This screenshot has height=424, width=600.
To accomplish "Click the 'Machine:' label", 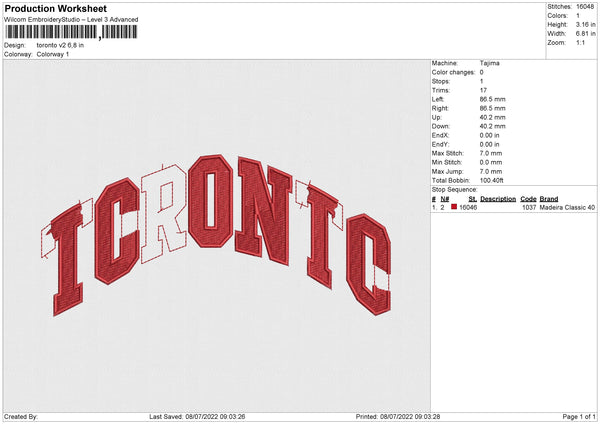I will (x=445, y=63).
